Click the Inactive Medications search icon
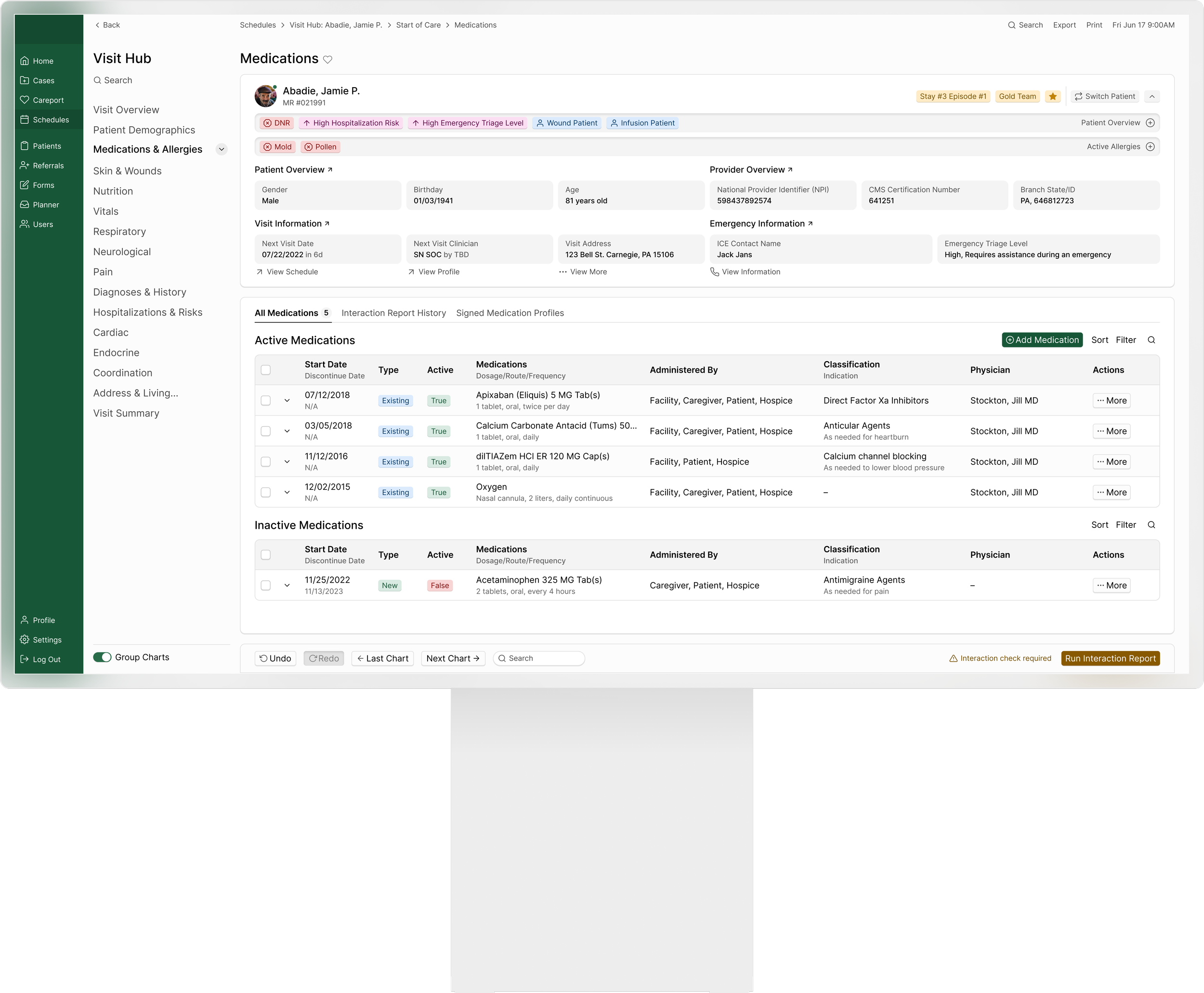Viewport: 1204px width, 993px height. pyautogui.click(x=1151, y=525)
